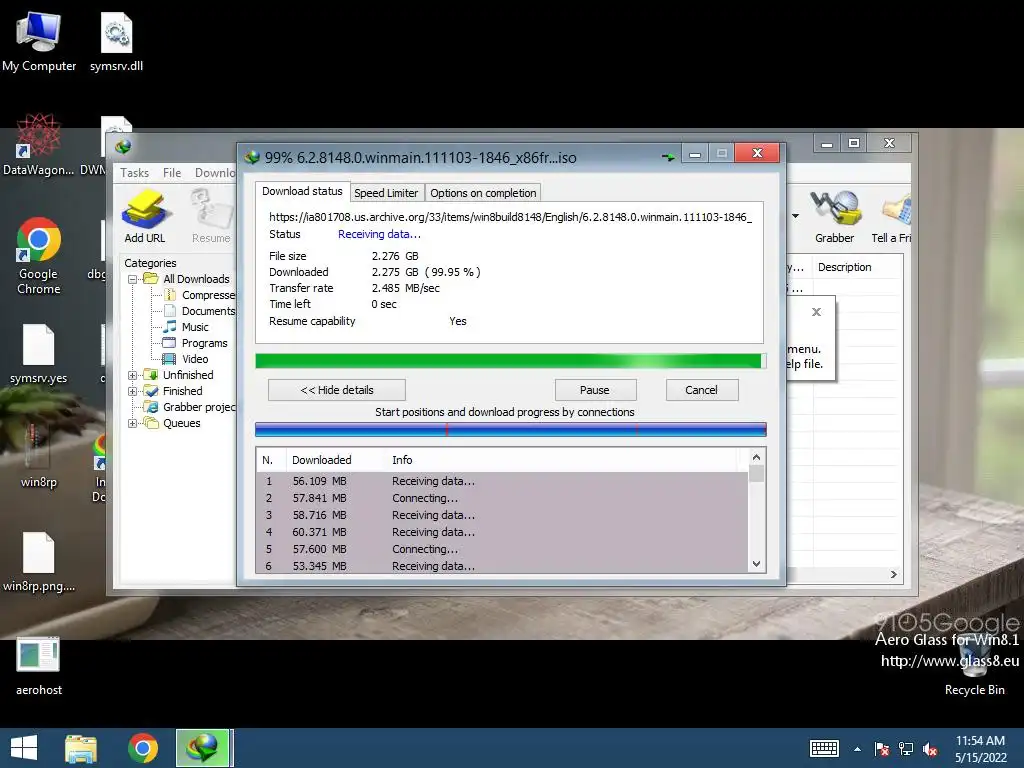This screenshot has width=1024, height=768.
Task: Select the Documents category
Action: [200, 311]
